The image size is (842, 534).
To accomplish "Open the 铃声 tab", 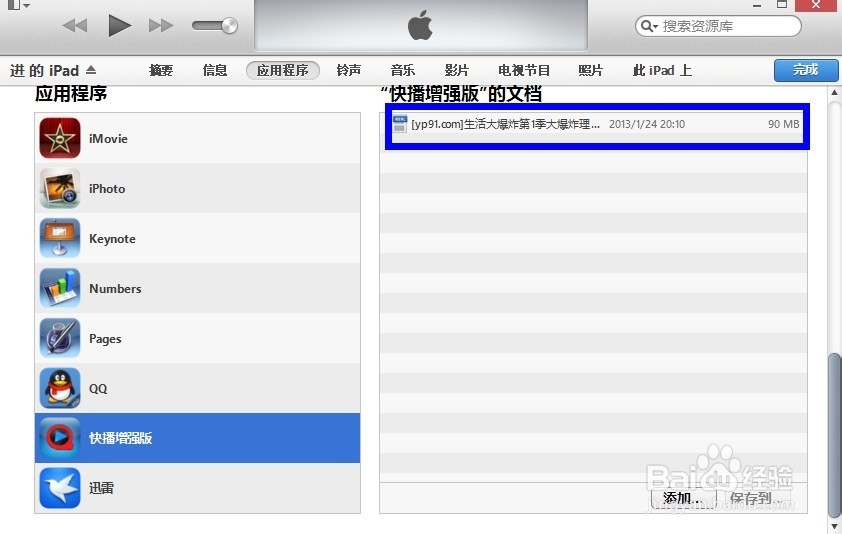I will coord(349,70).
